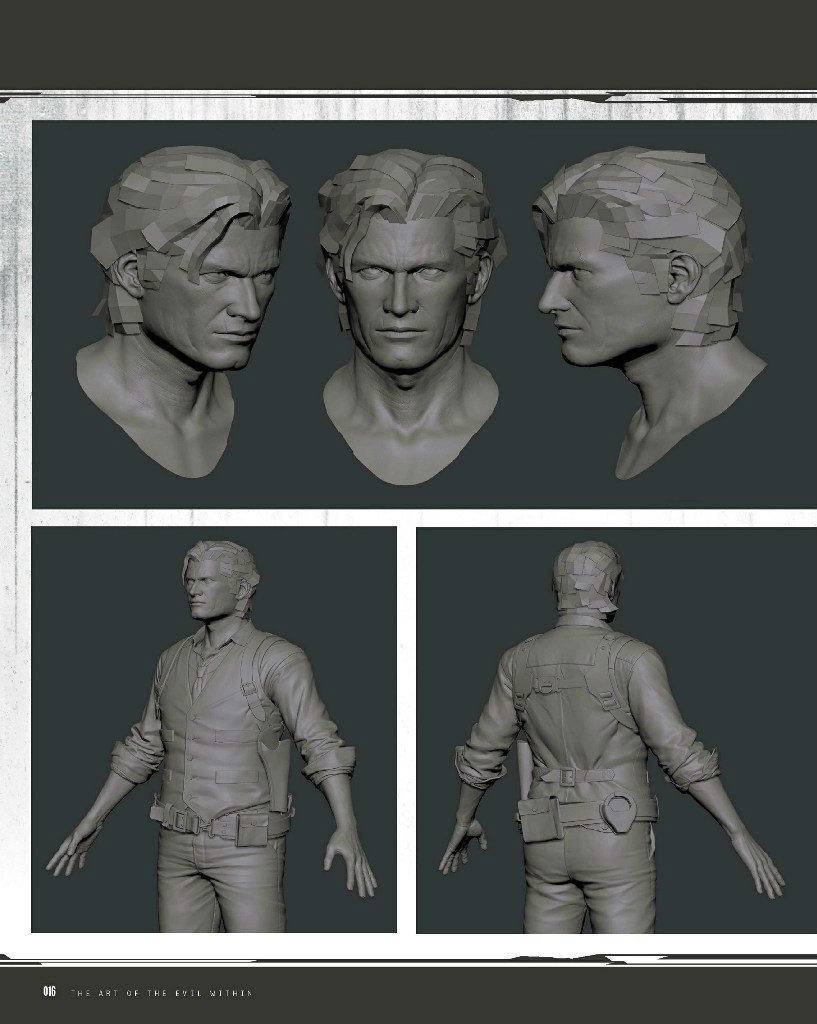
Task: Open the front full-body model render
Action: [214, 730]
